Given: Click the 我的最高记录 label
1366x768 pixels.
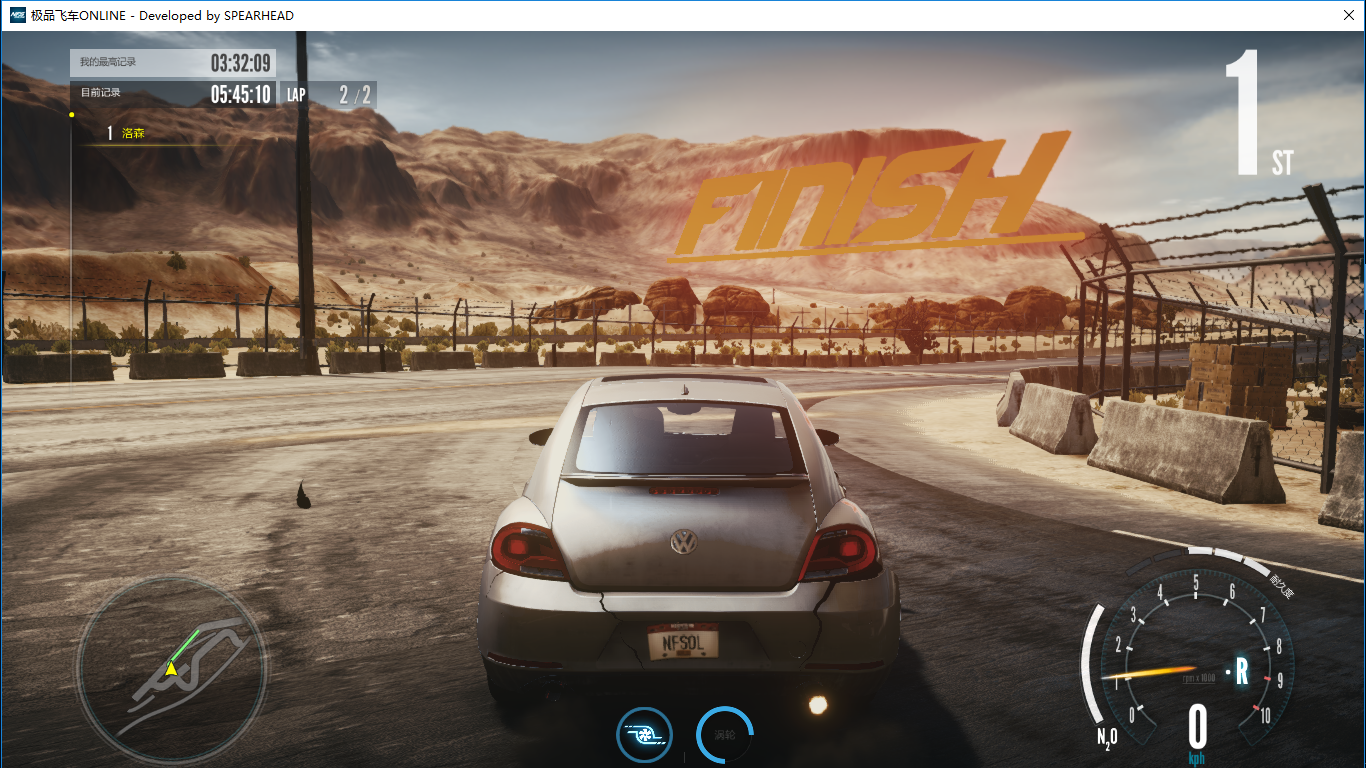Looking at the screenshot, I should click(108, 62).
